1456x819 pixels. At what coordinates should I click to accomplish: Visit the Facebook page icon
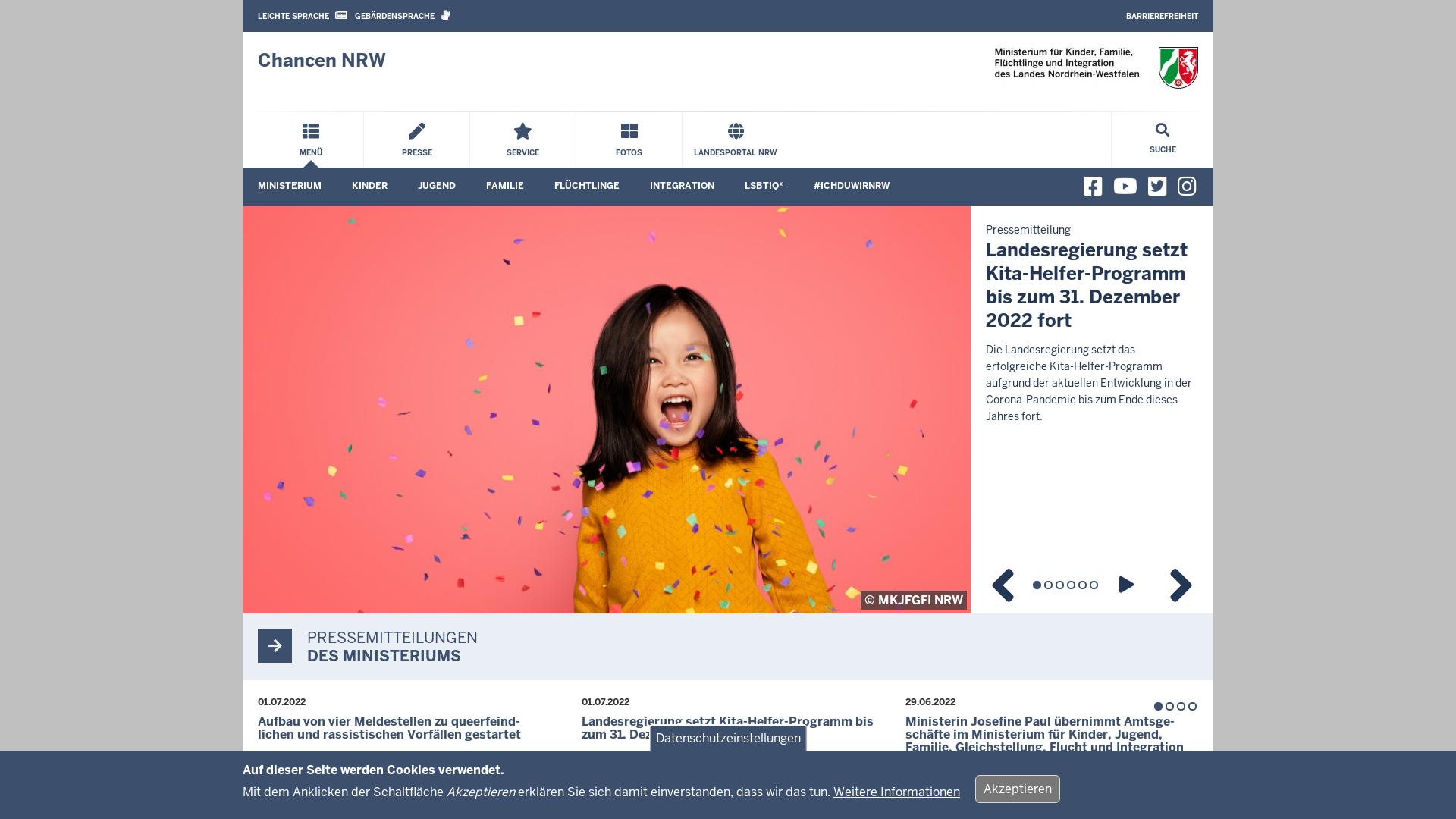pos(1092,186)
